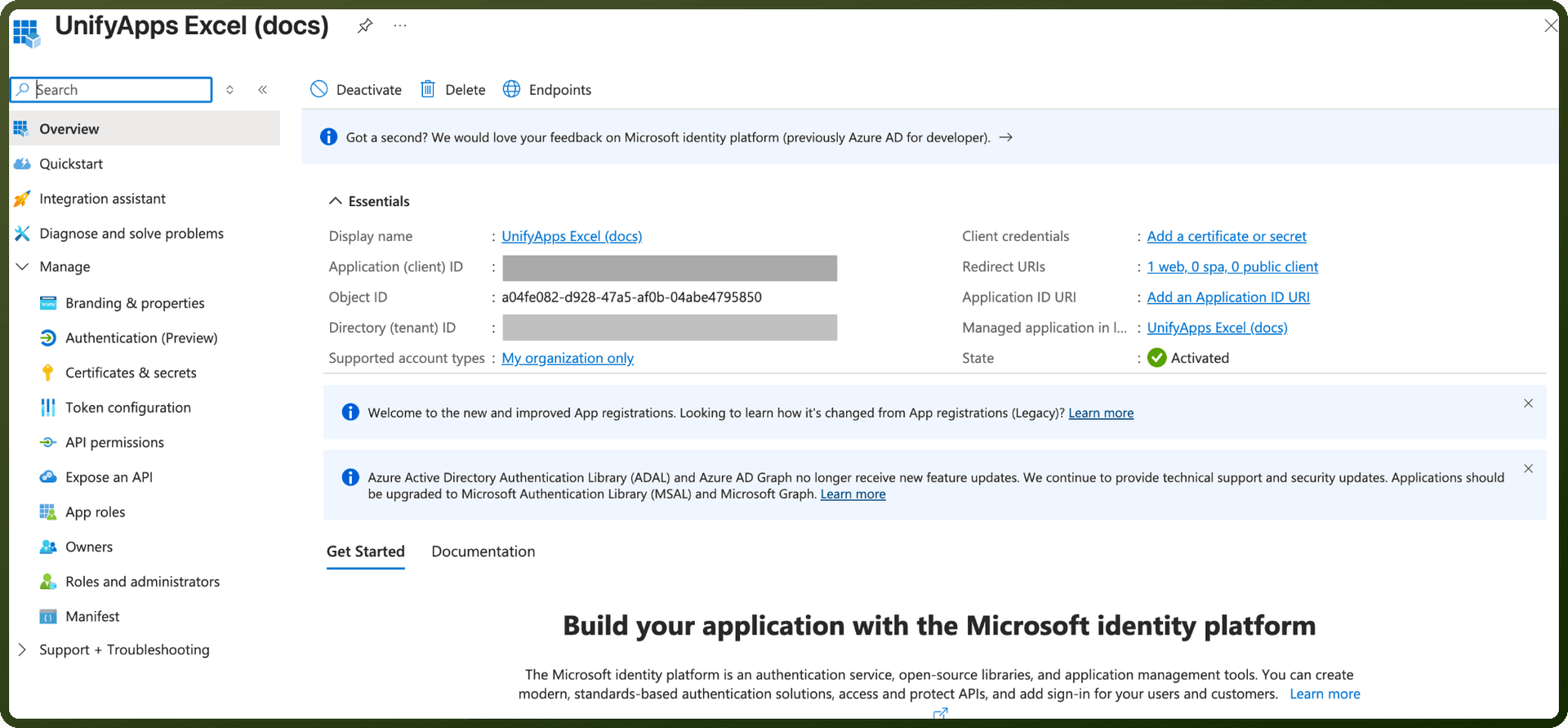Click the Roles and administrators icon
This screenshot has width=1568, height=728.
48,582
